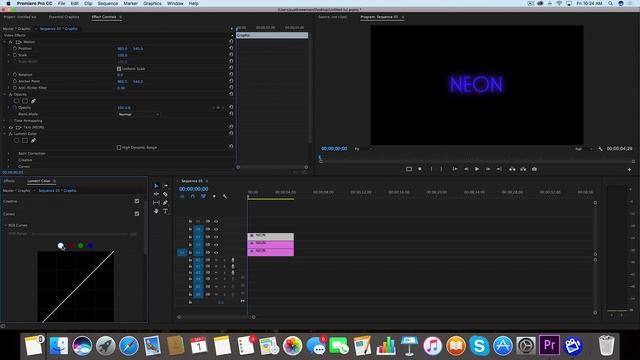Select the Ripple Edit tool
This screenshot has width=640, height=360.
pyautogui.click(x=156, y=194)
